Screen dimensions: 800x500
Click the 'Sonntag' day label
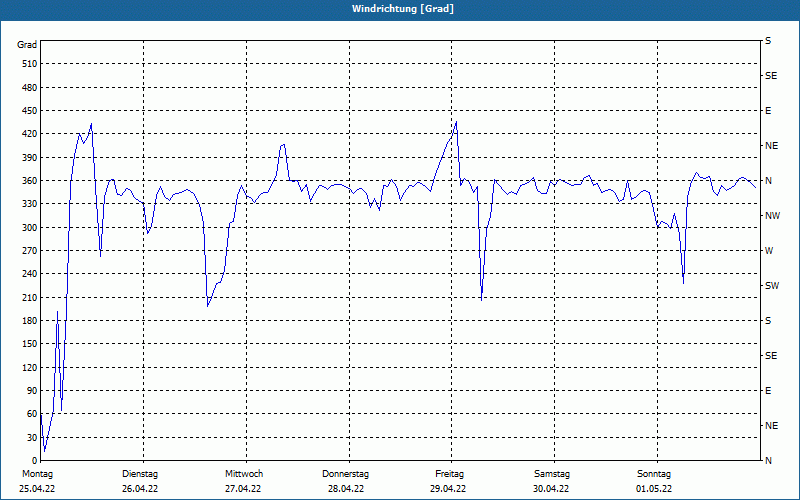pos(654,474)
